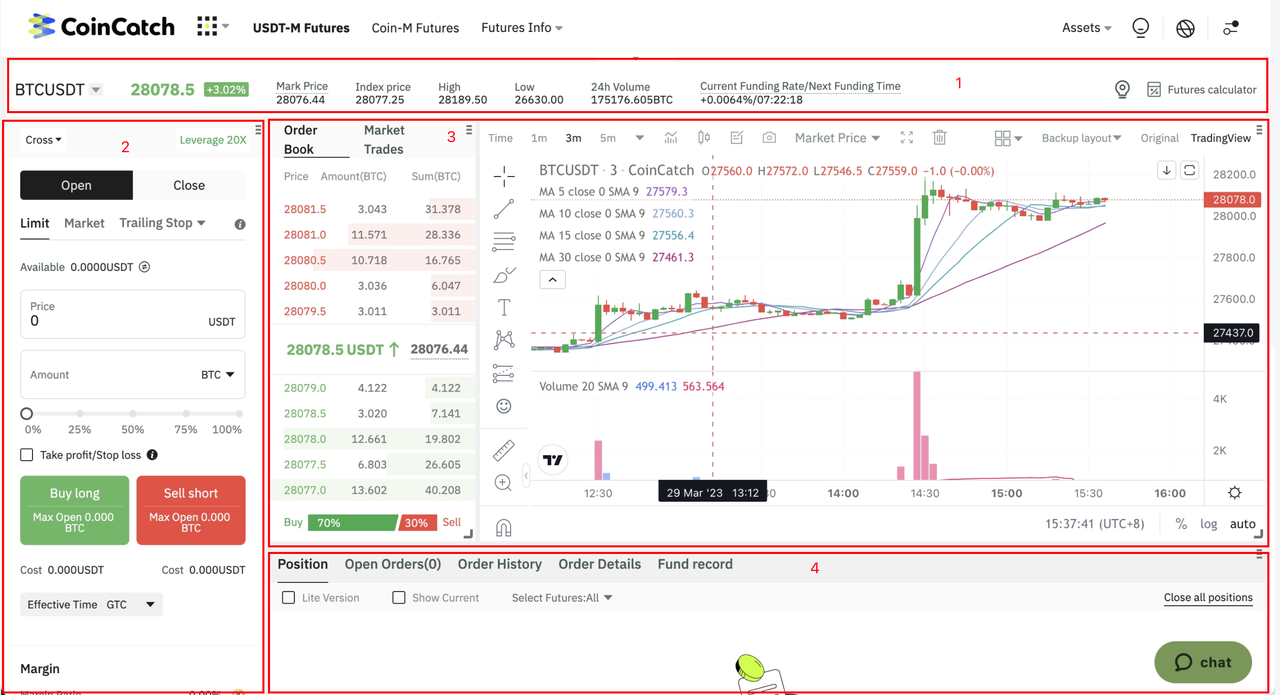This screenshot has width=1280, height=695.
Task: Click the Take profit/Stop loss info icon
Action: (x=152, y=455)
